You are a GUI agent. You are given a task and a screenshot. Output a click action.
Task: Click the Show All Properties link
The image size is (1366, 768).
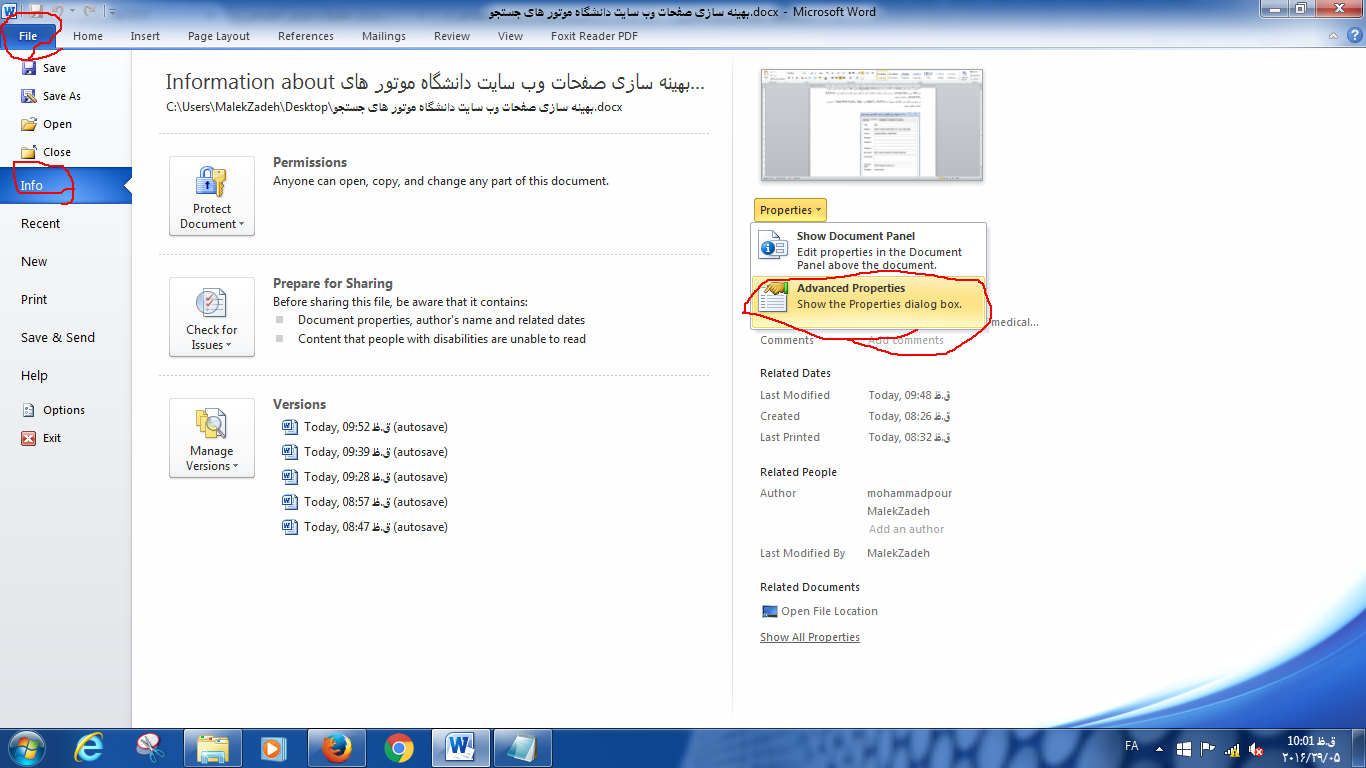pos(809,637)
